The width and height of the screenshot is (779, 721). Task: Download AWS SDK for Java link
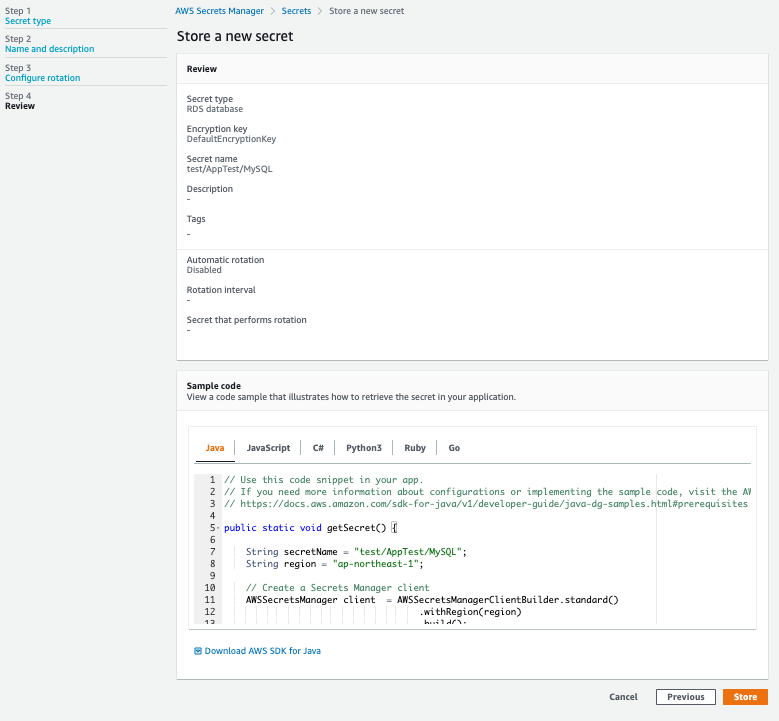point(262,651)
